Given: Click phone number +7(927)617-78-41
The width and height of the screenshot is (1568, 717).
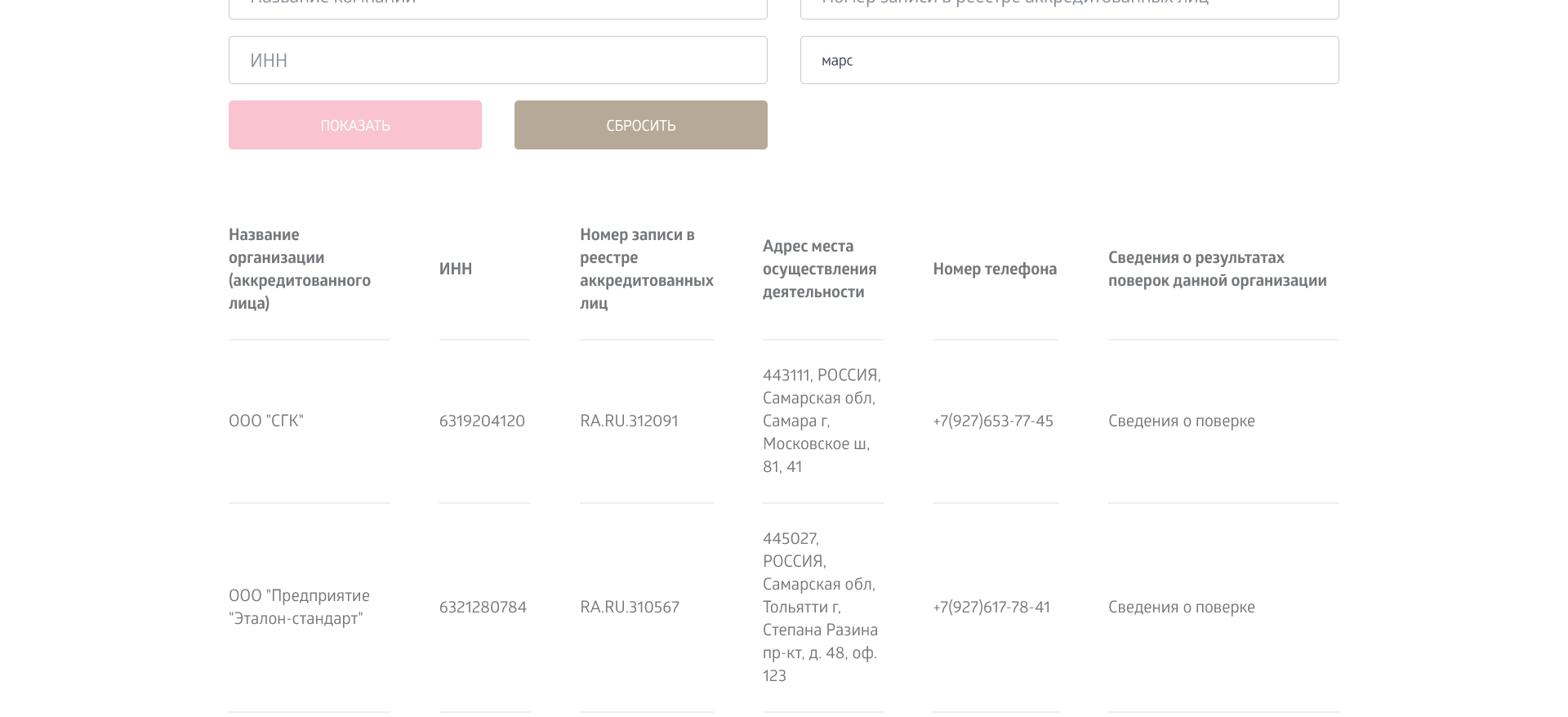Looking at the screenshot, I should tap(991, 608).
